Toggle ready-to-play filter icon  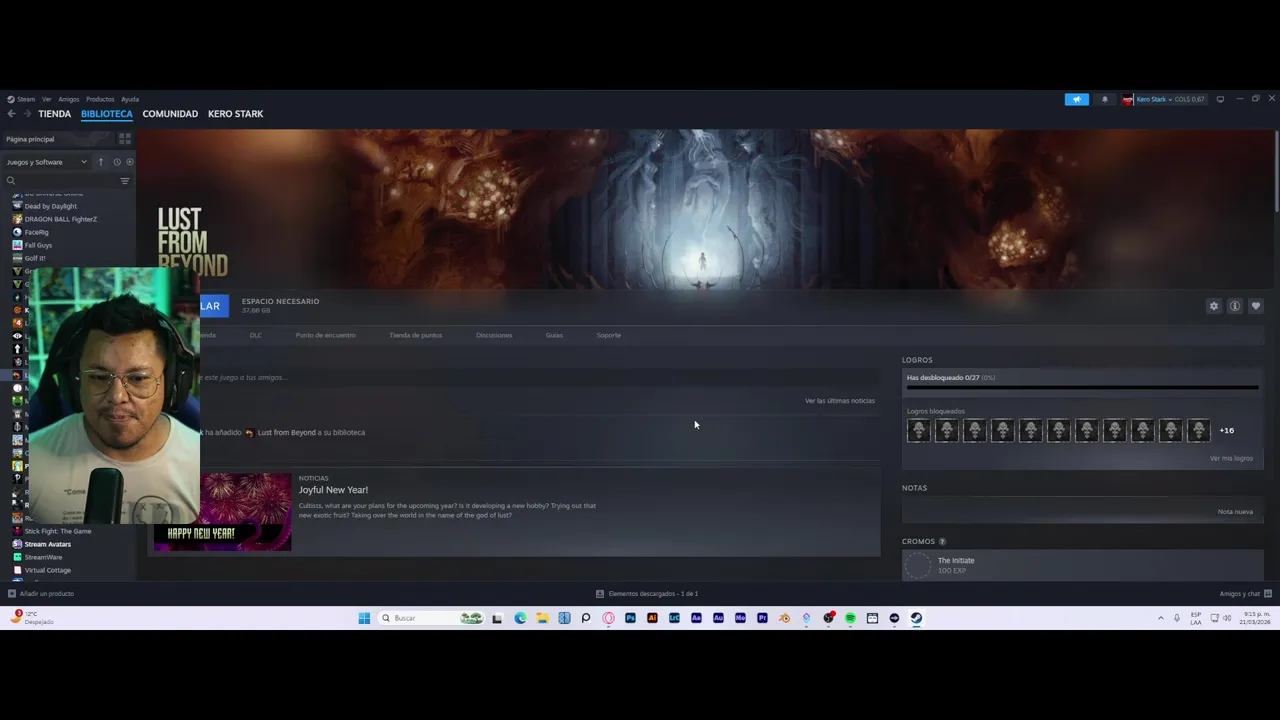[129, 162]
